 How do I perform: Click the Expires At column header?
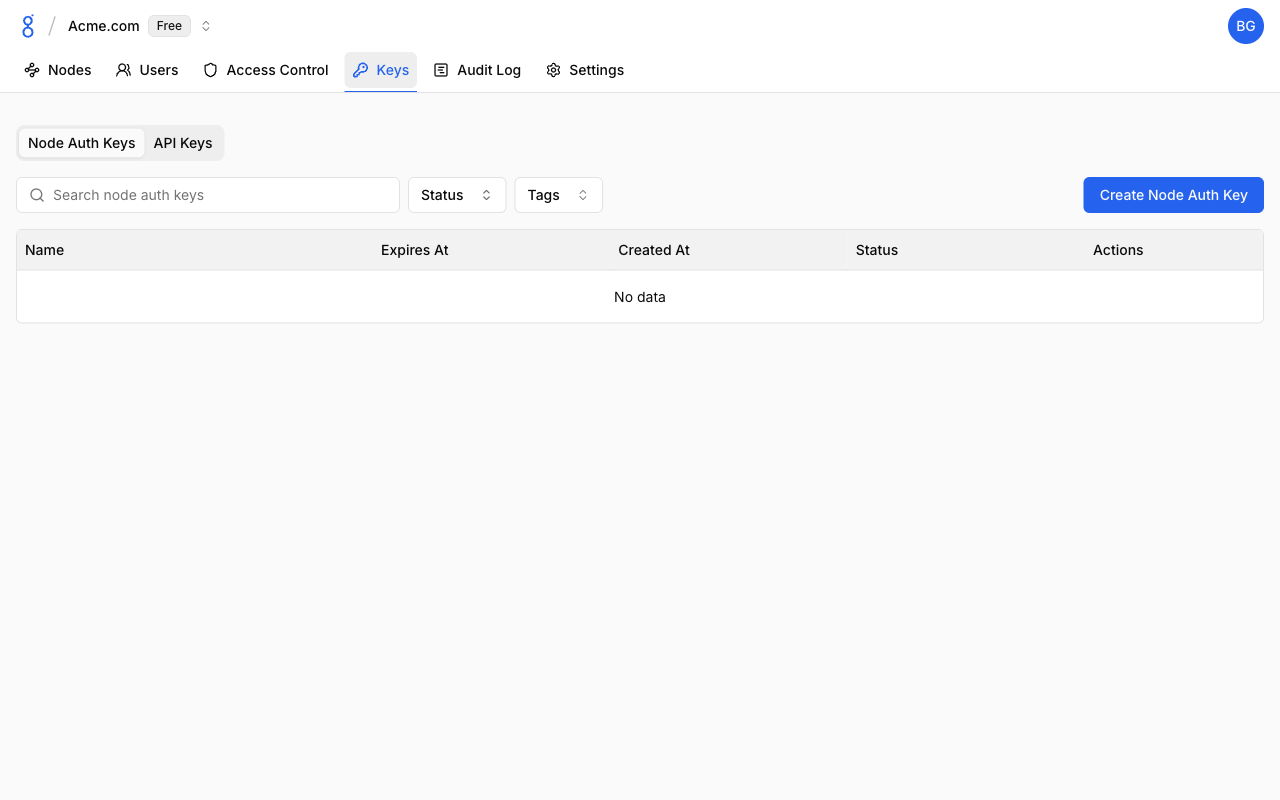tap(414, 250)
